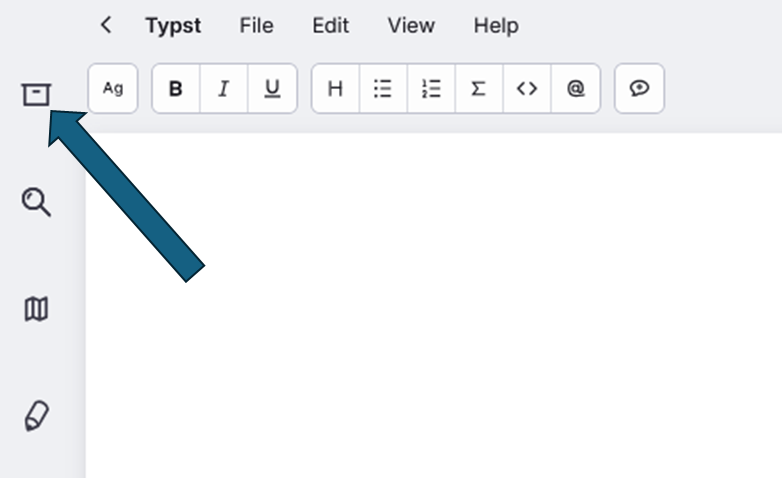Image resolution: width=782 pixels, height=478 pixels.
Task: Open the Files panel in sidebar
Action: click(x=36, y=94)
